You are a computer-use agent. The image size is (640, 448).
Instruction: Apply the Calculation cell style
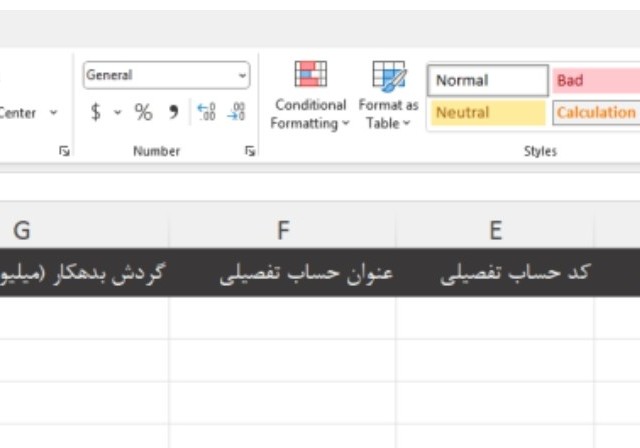click(596, 113)
